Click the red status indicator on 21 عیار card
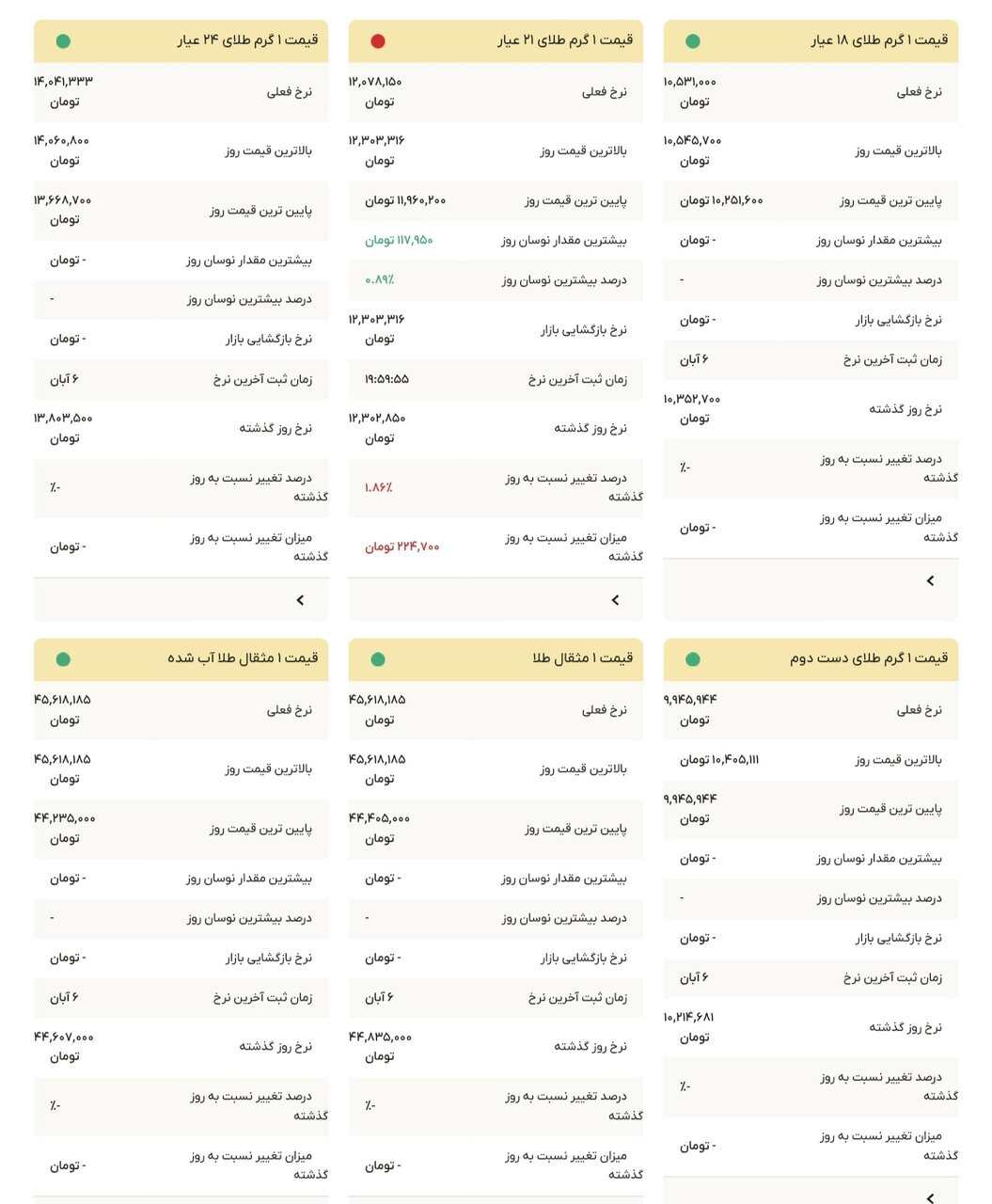Image resolution: width=992 pixels, height=1204 pixels. pos(379,41)
